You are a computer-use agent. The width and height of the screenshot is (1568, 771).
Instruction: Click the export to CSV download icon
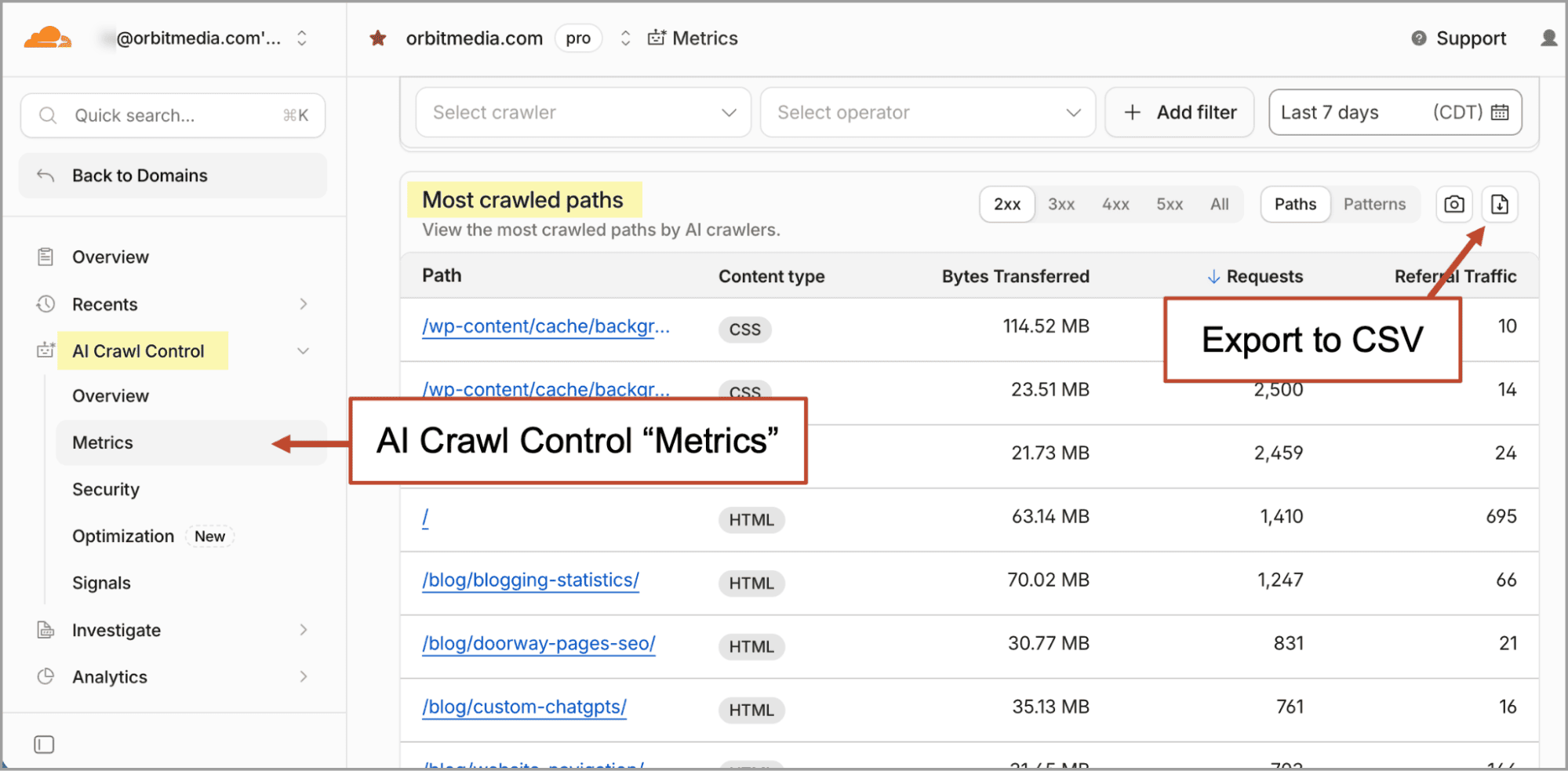1500,204
